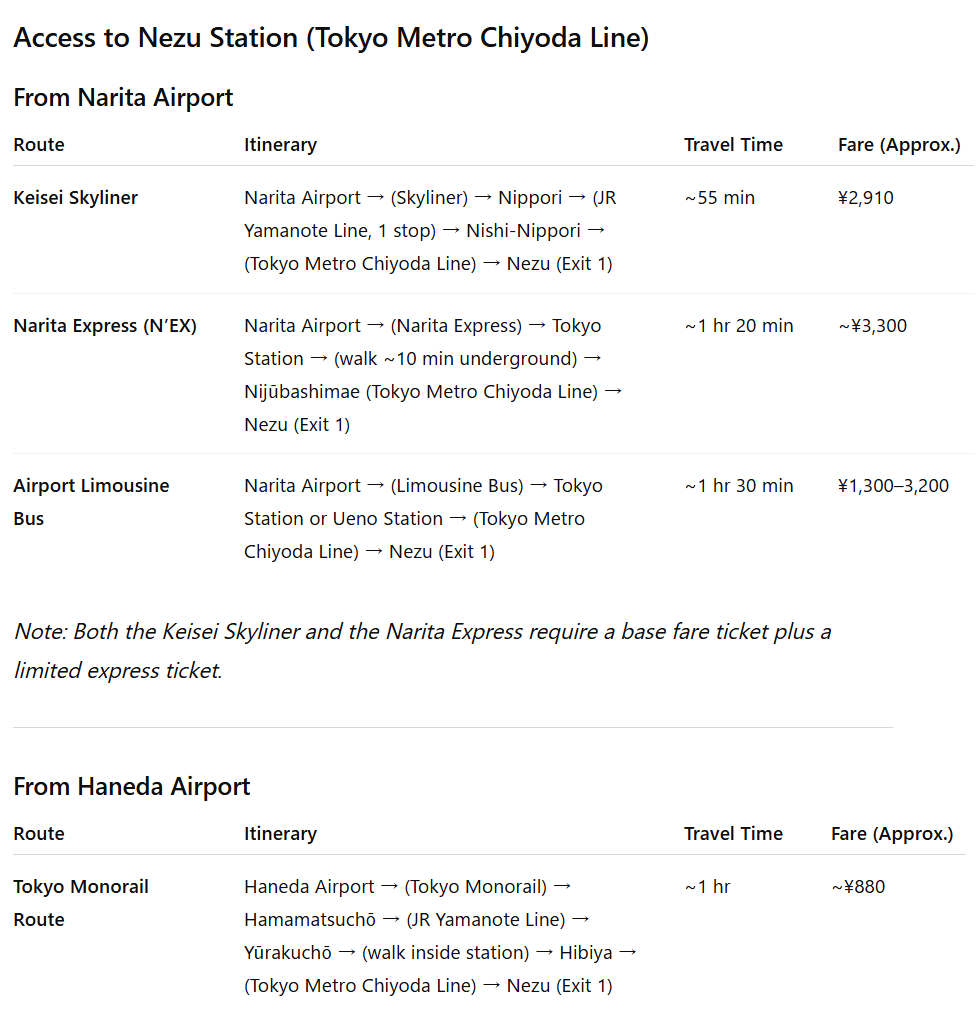Viewport: 978px width, 1024px height.
Task: Click the ¥1,300–3,200 Limousine Bus fare
Action: coord(893,486)
